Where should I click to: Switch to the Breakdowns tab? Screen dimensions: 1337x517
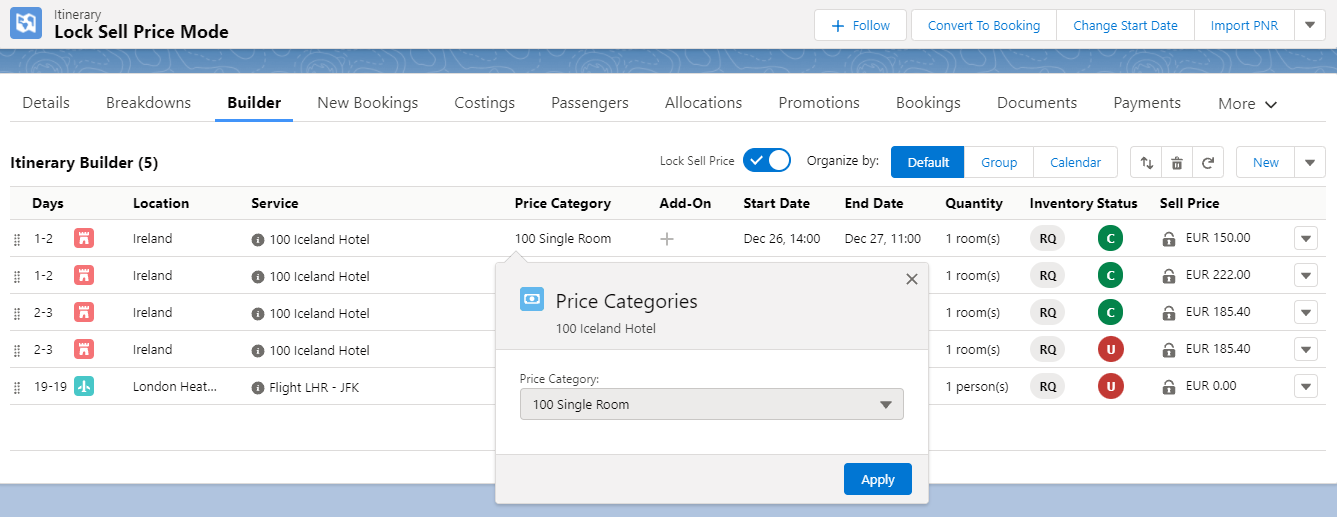click(148, 102)
